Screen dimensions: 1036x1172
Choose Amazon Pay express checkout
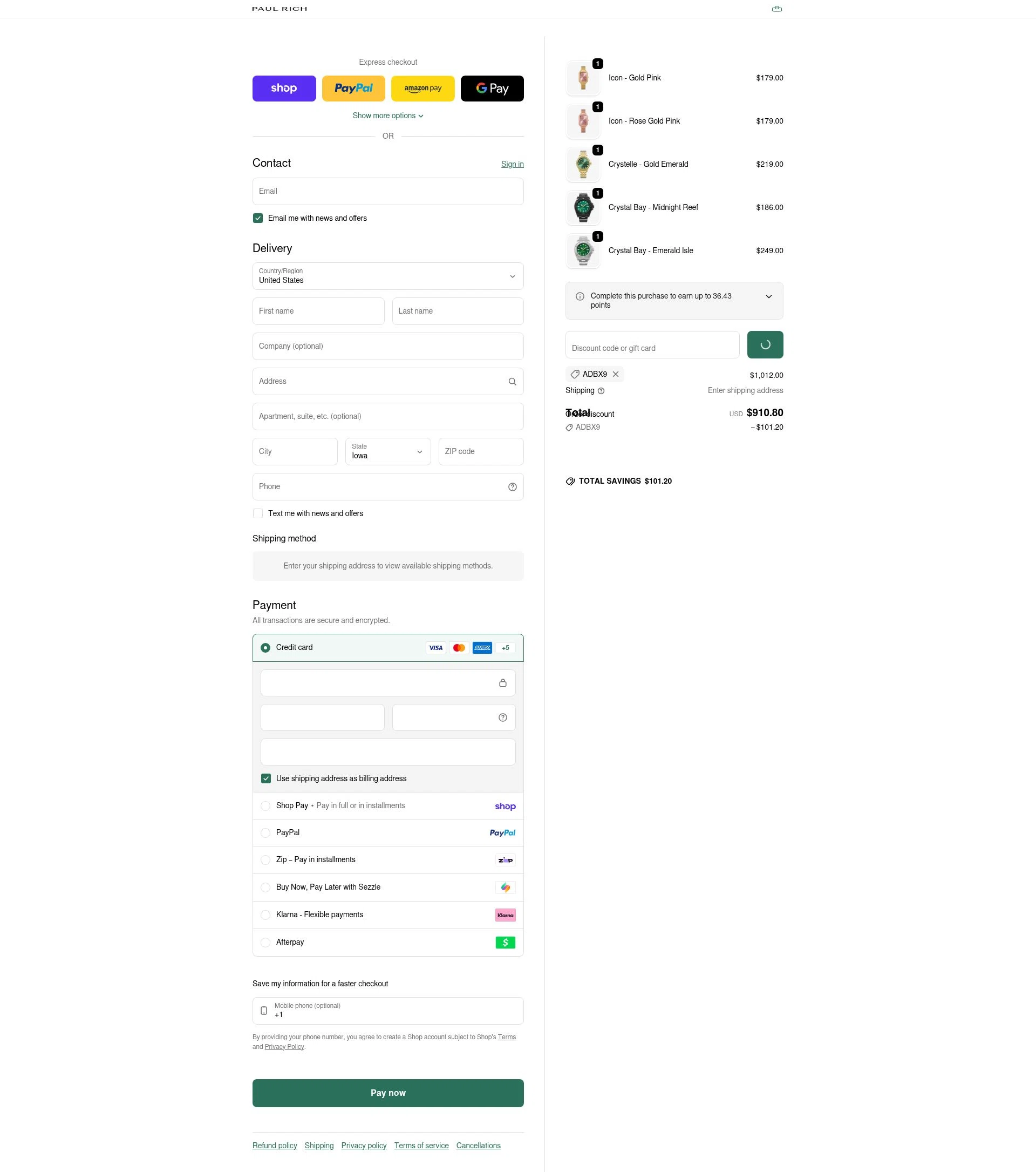click(422, 89)
